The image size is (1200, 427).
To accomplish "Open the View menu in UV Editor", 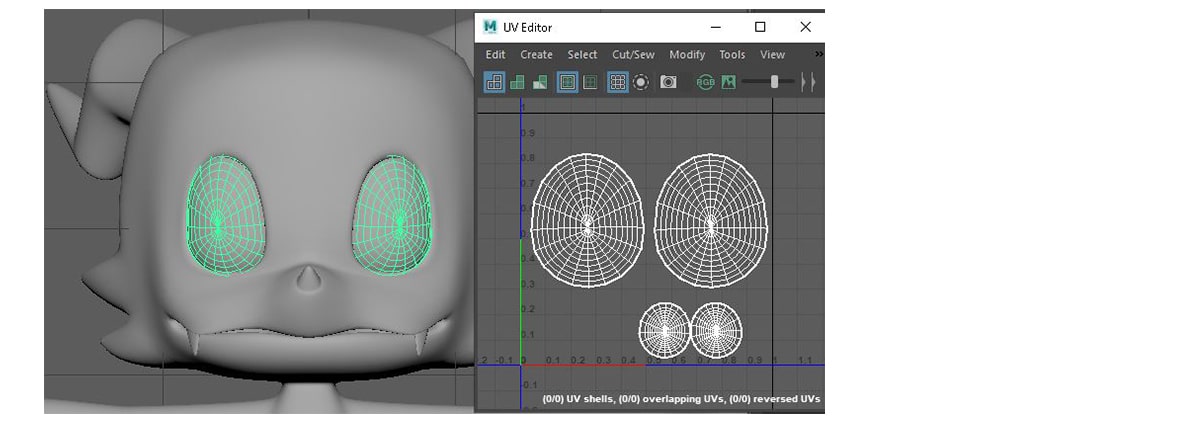I will (x=772, y=55).
